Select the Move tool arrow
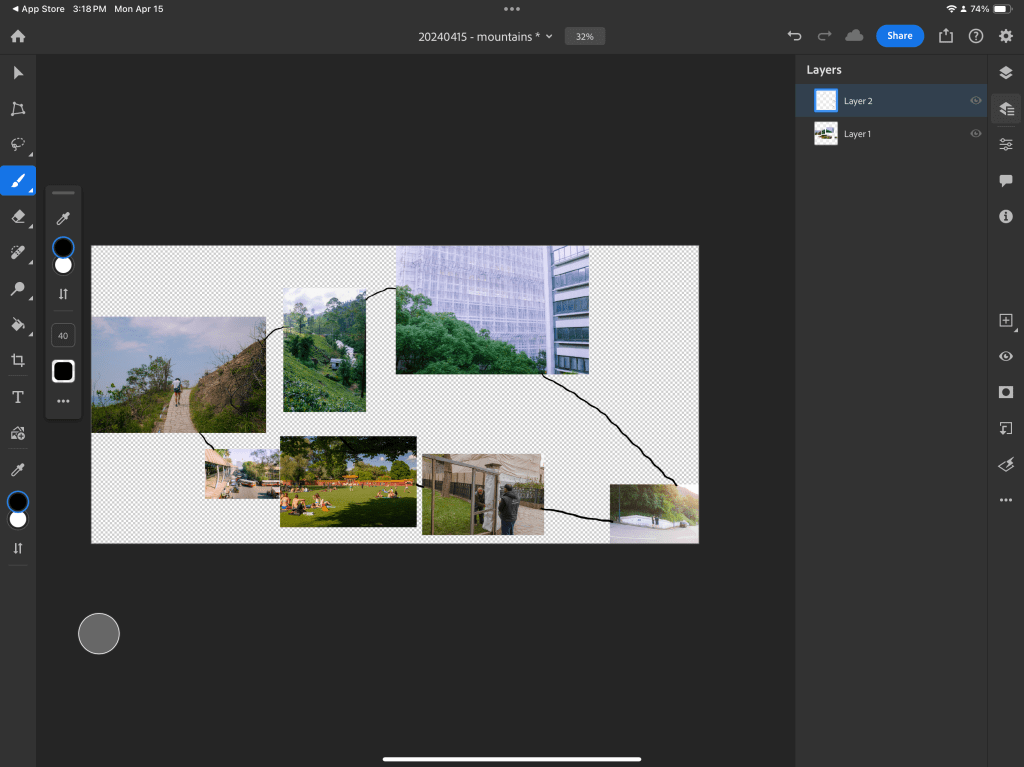The height and width of the screenshot is (767, 1024). click(x=18, y=73)
